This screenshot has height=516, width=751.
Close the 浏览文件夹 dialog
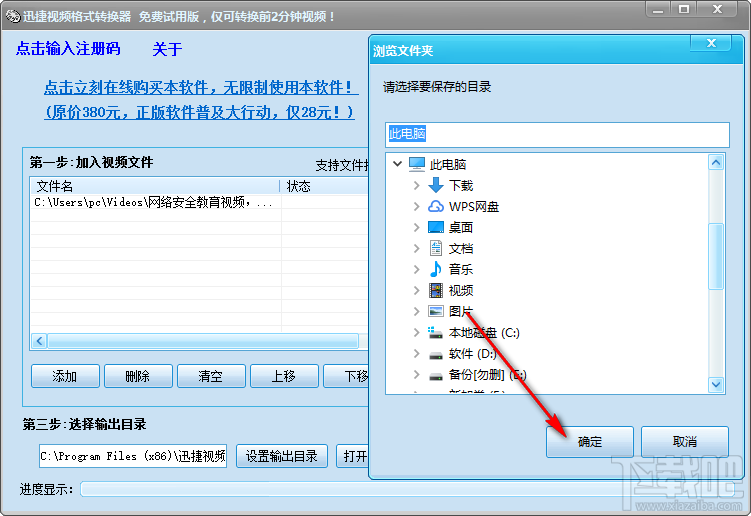[x=711, y=43]
